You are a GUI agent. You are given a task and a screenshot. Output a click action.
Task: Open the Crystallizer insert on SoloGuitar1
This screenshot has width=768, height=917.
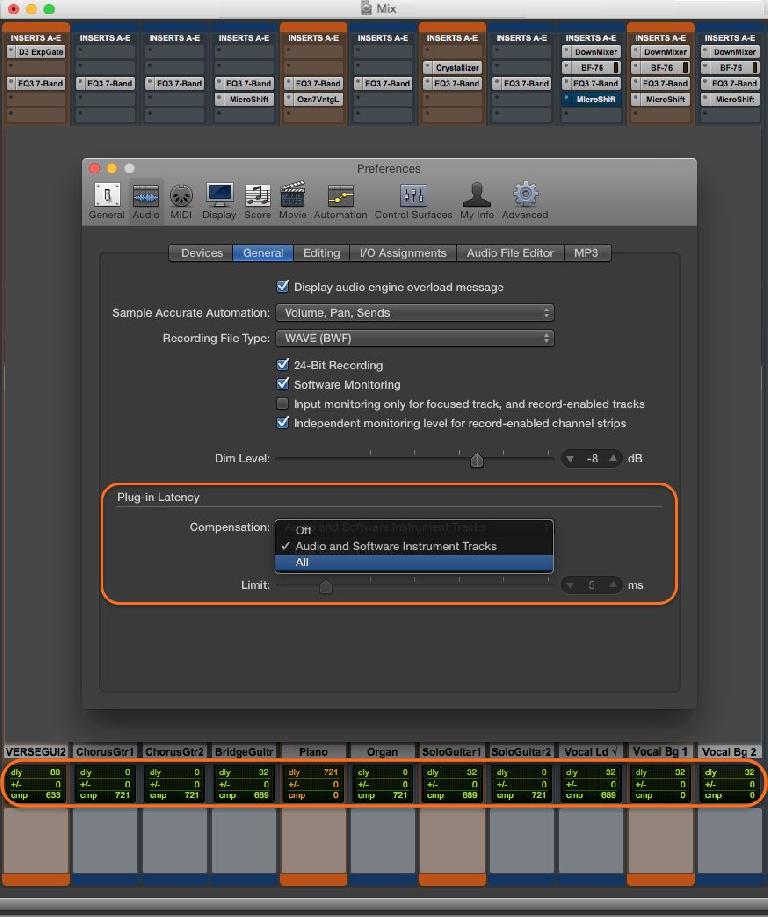[x=453, y=68]
